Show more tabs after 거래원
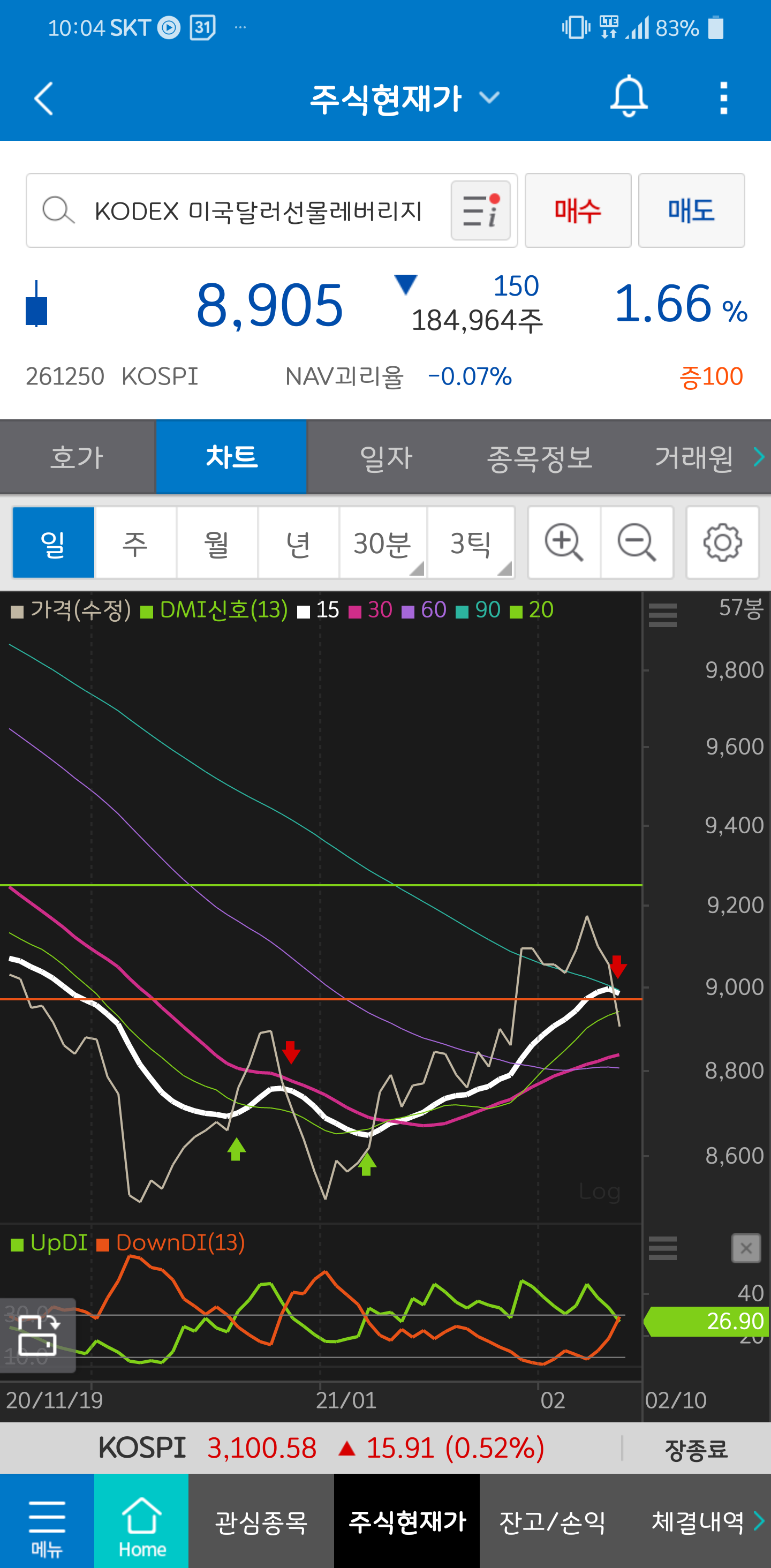 click(x=758, y=456)
